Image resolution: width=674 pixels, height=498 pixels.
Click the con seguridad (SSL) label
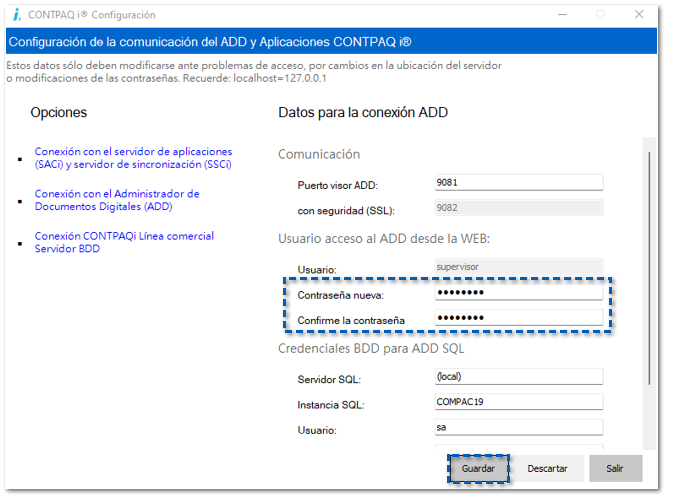coord(346,211)
